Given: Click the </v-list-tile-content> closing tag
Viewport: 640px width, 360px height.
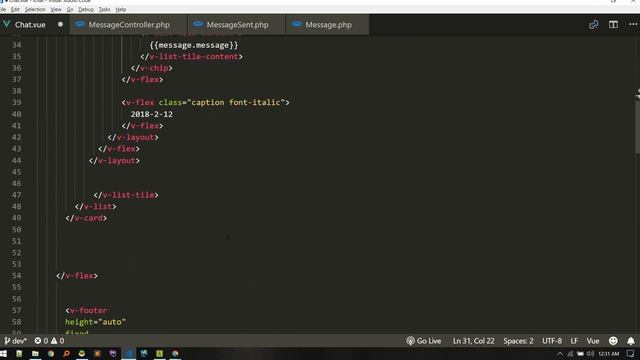Looking at the screenshot, I should click(191, 57).
